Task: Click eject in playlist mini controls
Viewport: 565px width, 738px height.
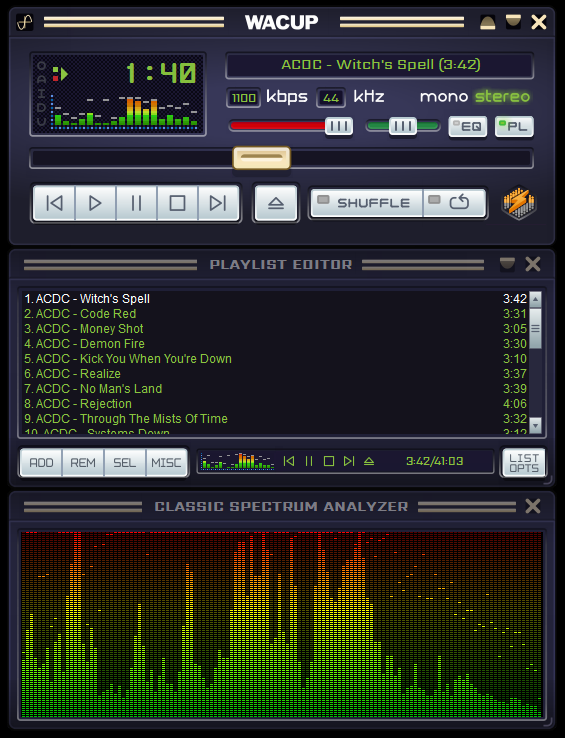Action: (369, 461)
